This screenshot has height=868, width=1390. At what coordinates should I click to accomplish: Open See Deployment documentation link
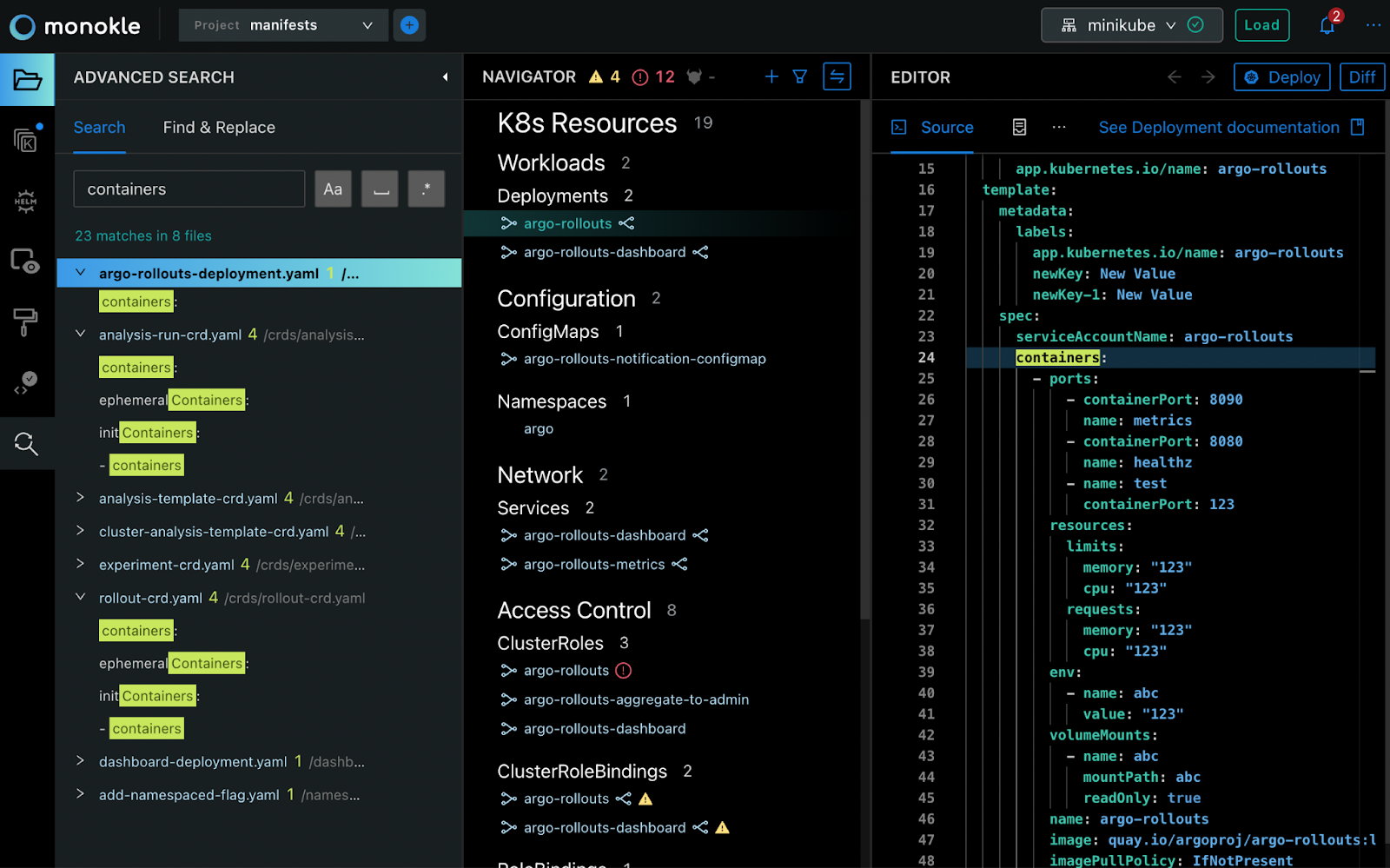click(x=1231, y=127)
